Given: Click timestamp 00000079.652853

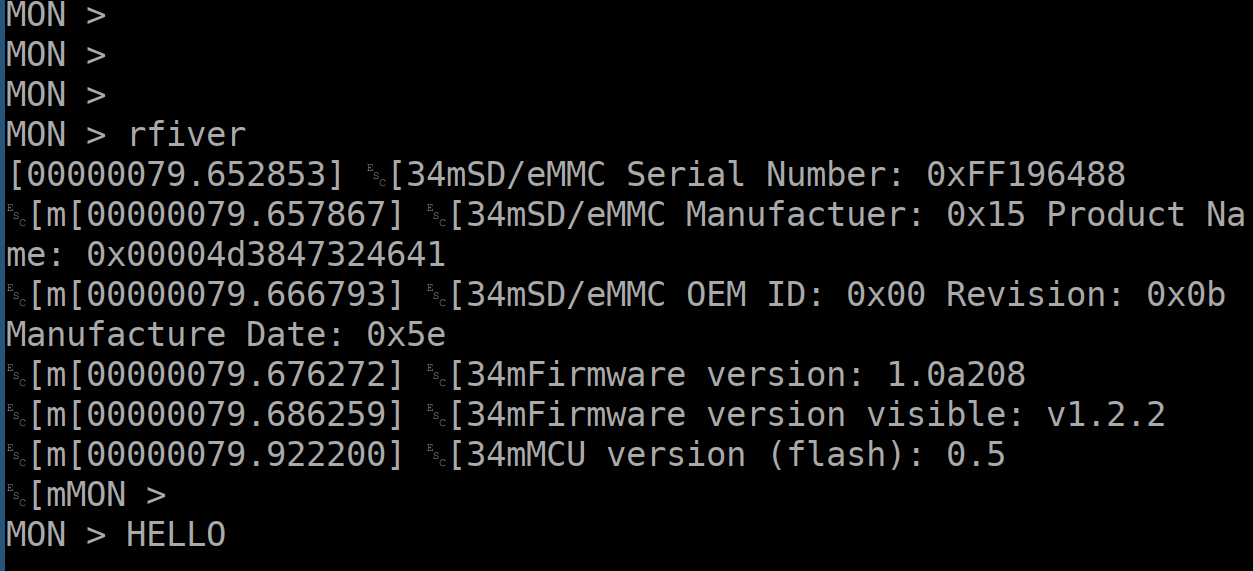Looking at the screenshot, I should coord(176,174).
